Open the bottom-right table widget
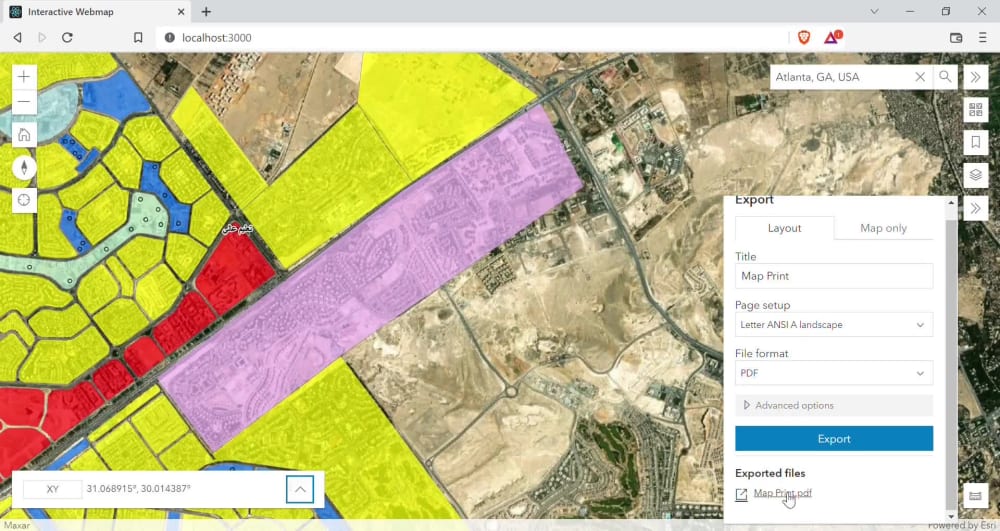Viewport: 1000px width, 531px height. (x=975, y=495)
